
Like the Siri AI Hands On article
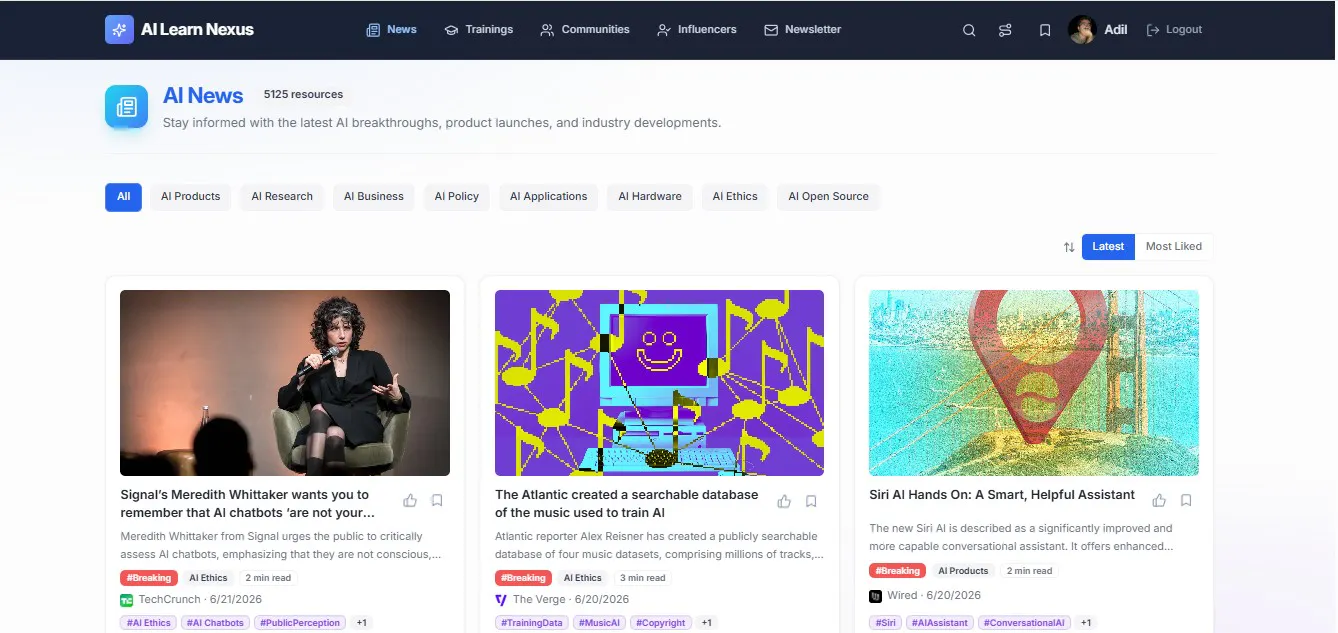tap(1159, 500)
